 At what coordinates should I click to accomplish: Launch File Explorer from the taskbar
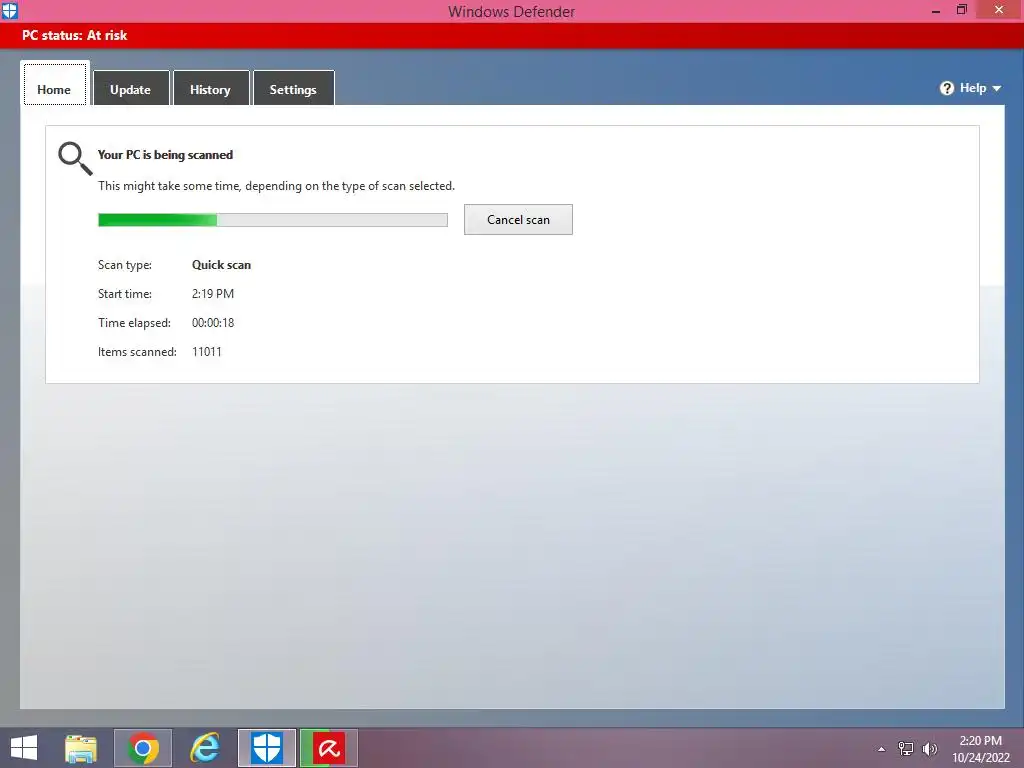(81, 748)
